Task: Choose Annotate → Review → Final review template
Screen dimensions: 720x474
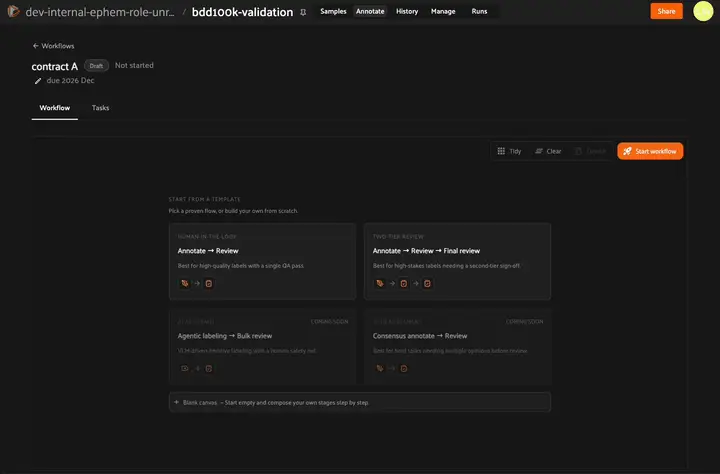Action: [x=457, y=261]
